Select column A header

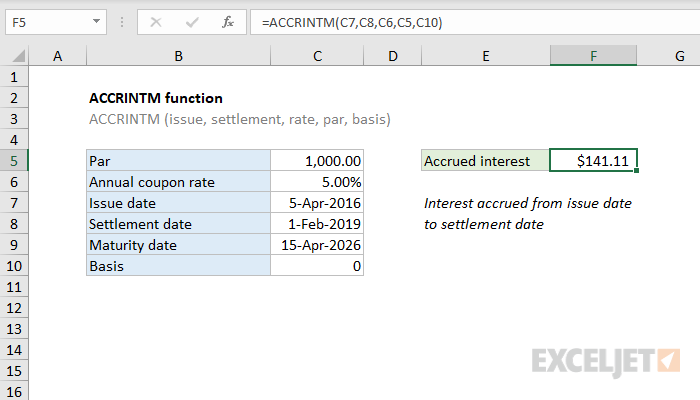58,56
